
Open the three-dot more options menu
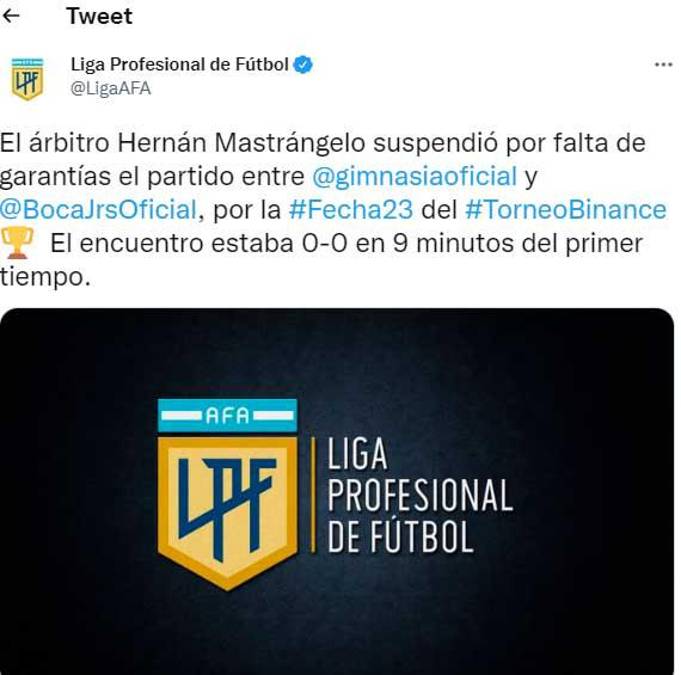click(x=663, y=65)
